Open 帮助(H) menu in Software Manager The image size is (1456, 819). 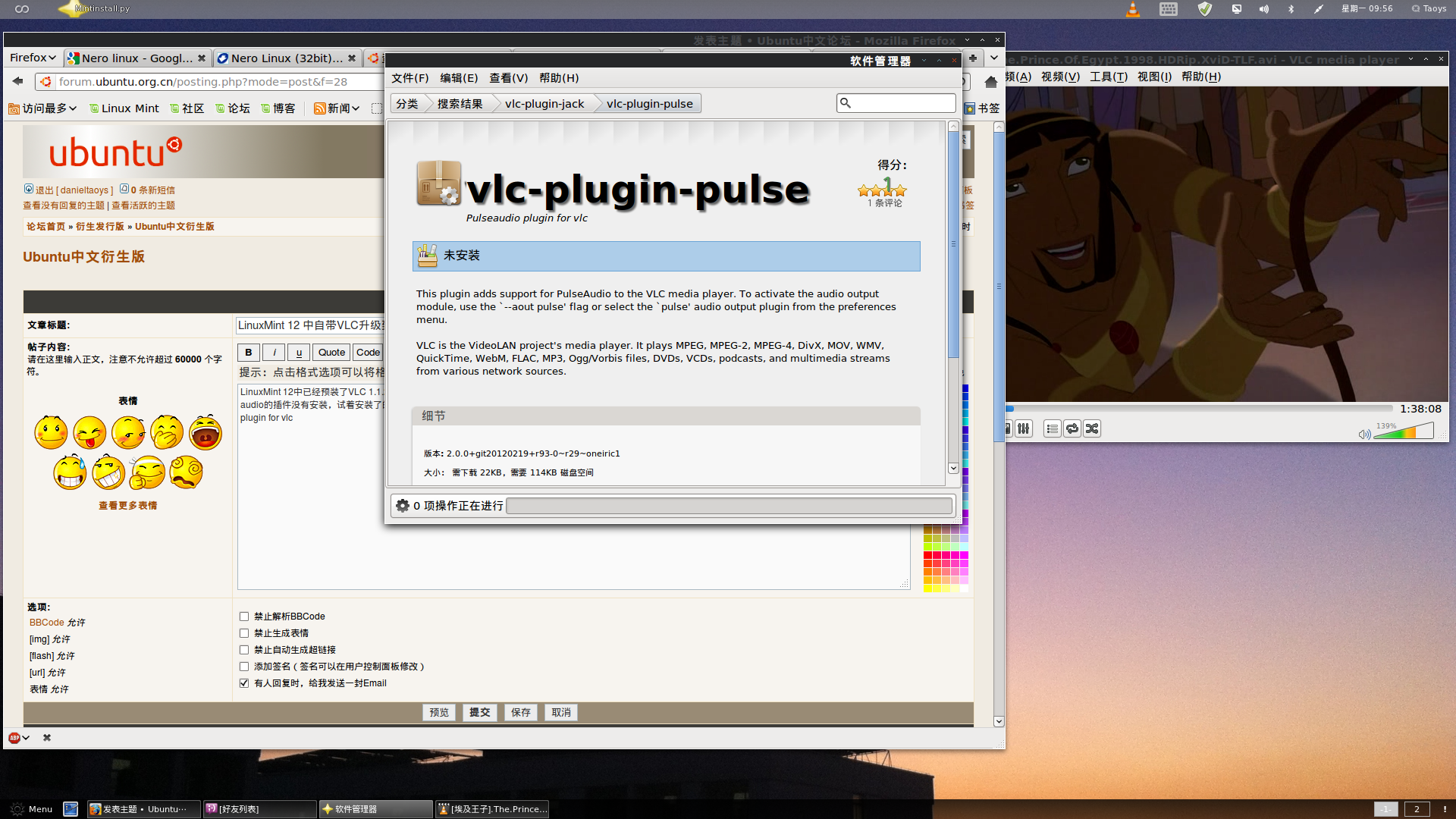pyautogui.click(x=559, y=78)
